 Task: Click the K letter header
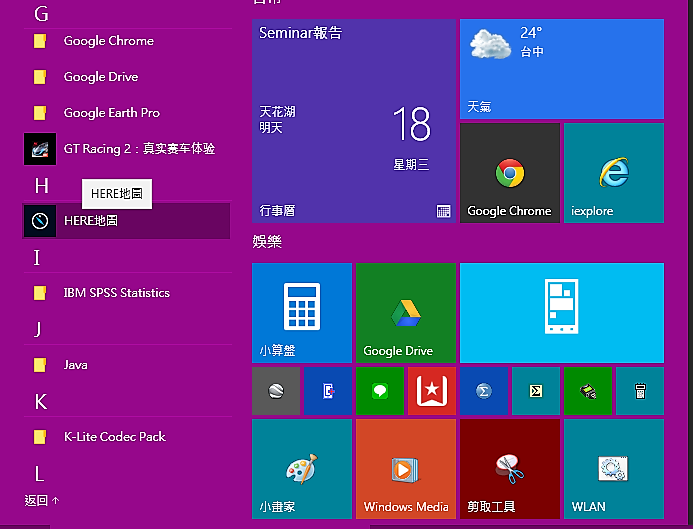(41, 402)
